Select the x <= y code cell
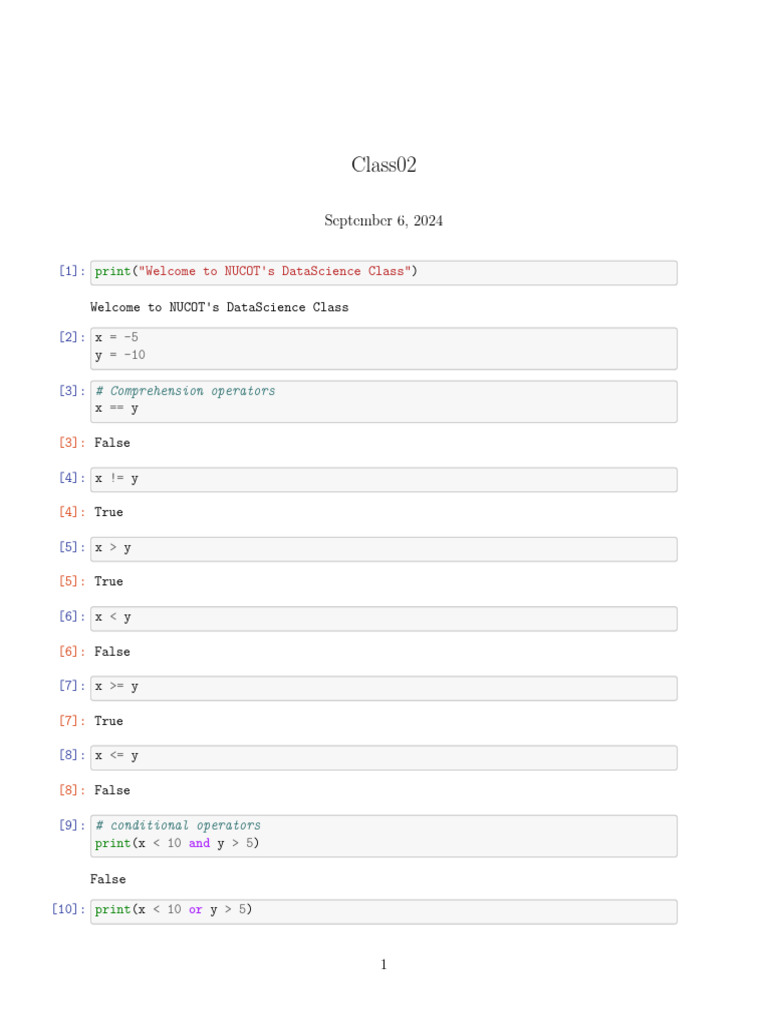768x1024 pixels. point(383,757)
